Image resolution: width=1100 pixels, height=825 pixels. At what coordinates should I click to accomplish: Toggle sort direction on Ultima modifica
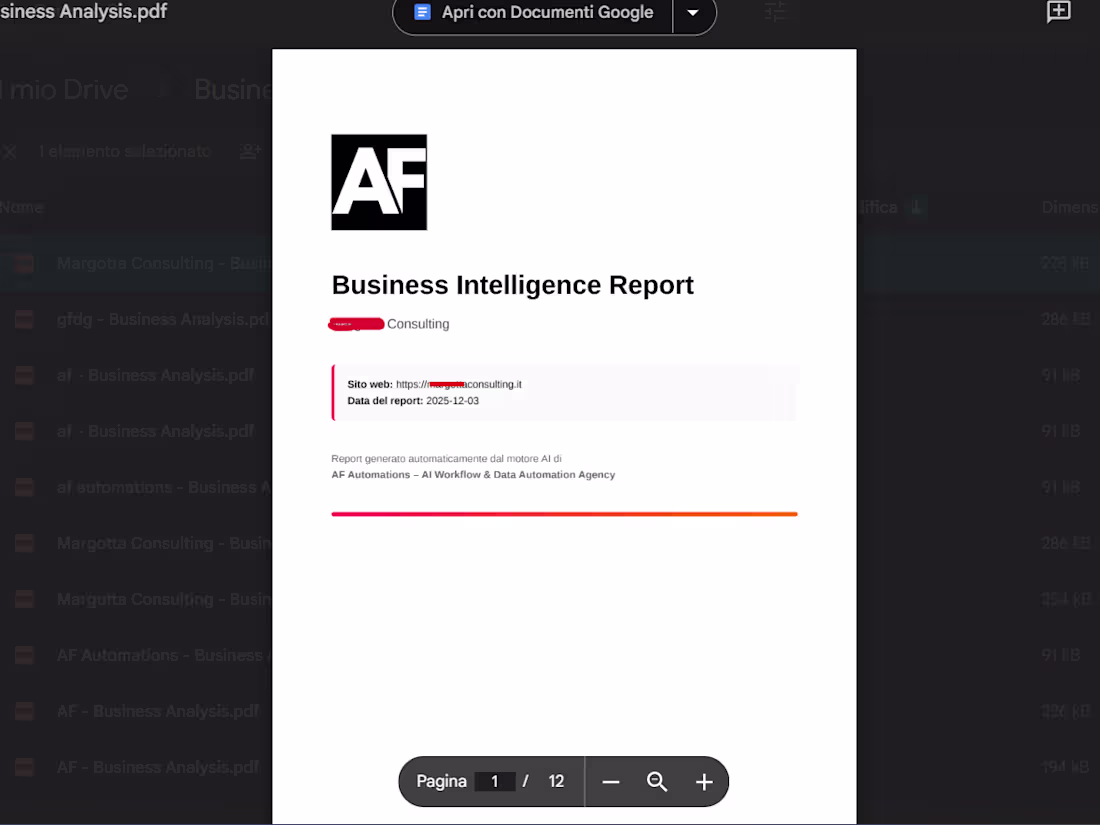[x=917, y=207]
